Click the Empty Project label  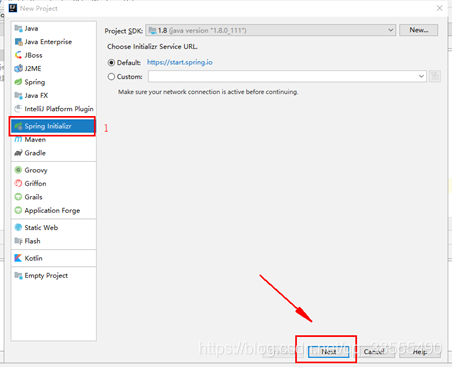click(46, 275)
